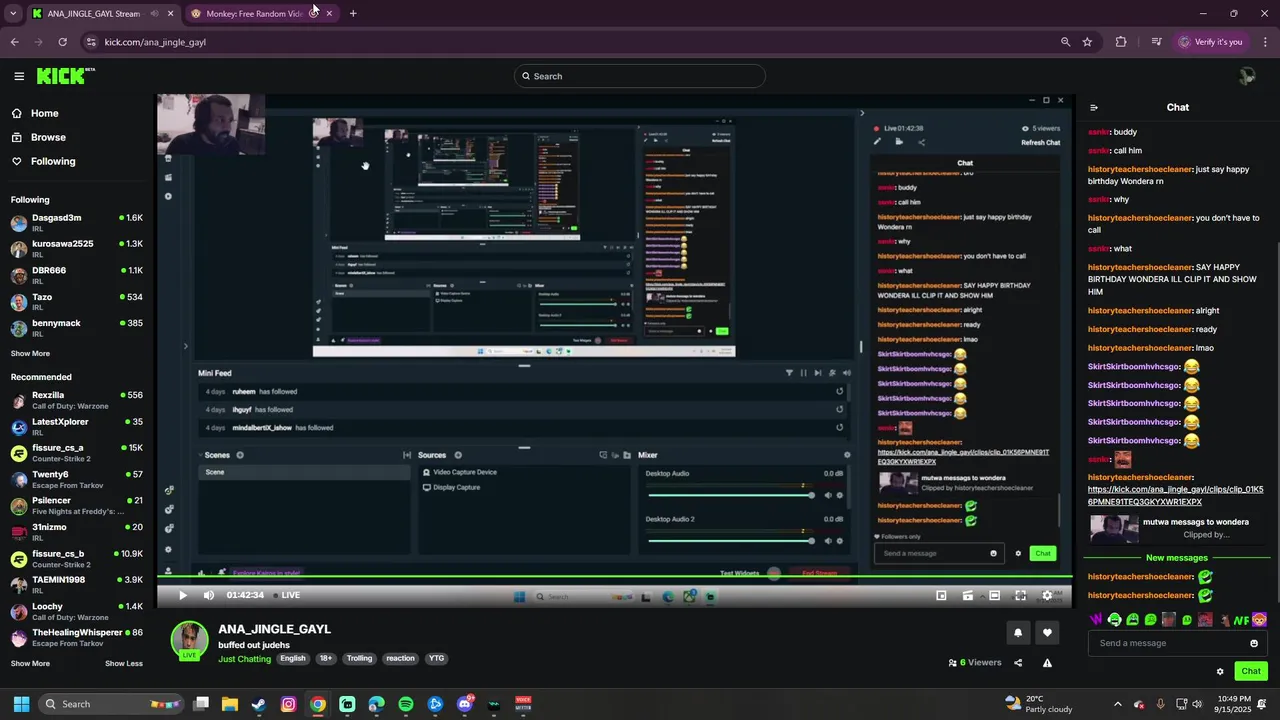Share the stream via the share icon

point(1018,662)
